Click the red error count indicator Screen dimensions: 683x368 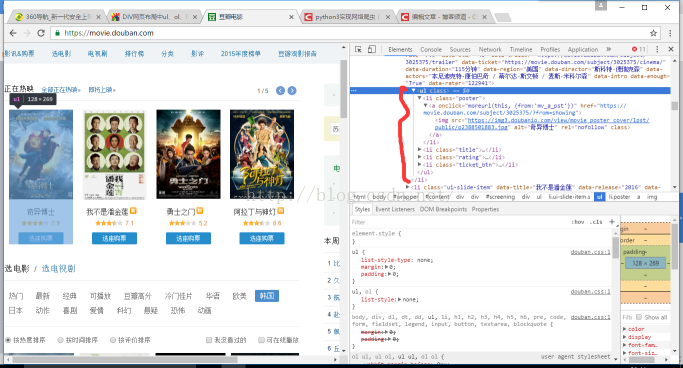(x=639, y=49)
